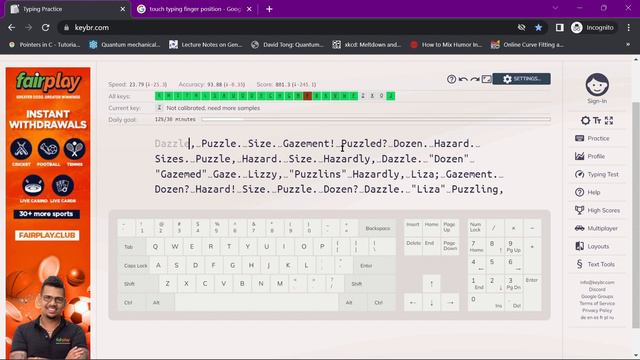Open the browser side panel icon
Viewport: 640px width, 360px height.
[560, 27]
